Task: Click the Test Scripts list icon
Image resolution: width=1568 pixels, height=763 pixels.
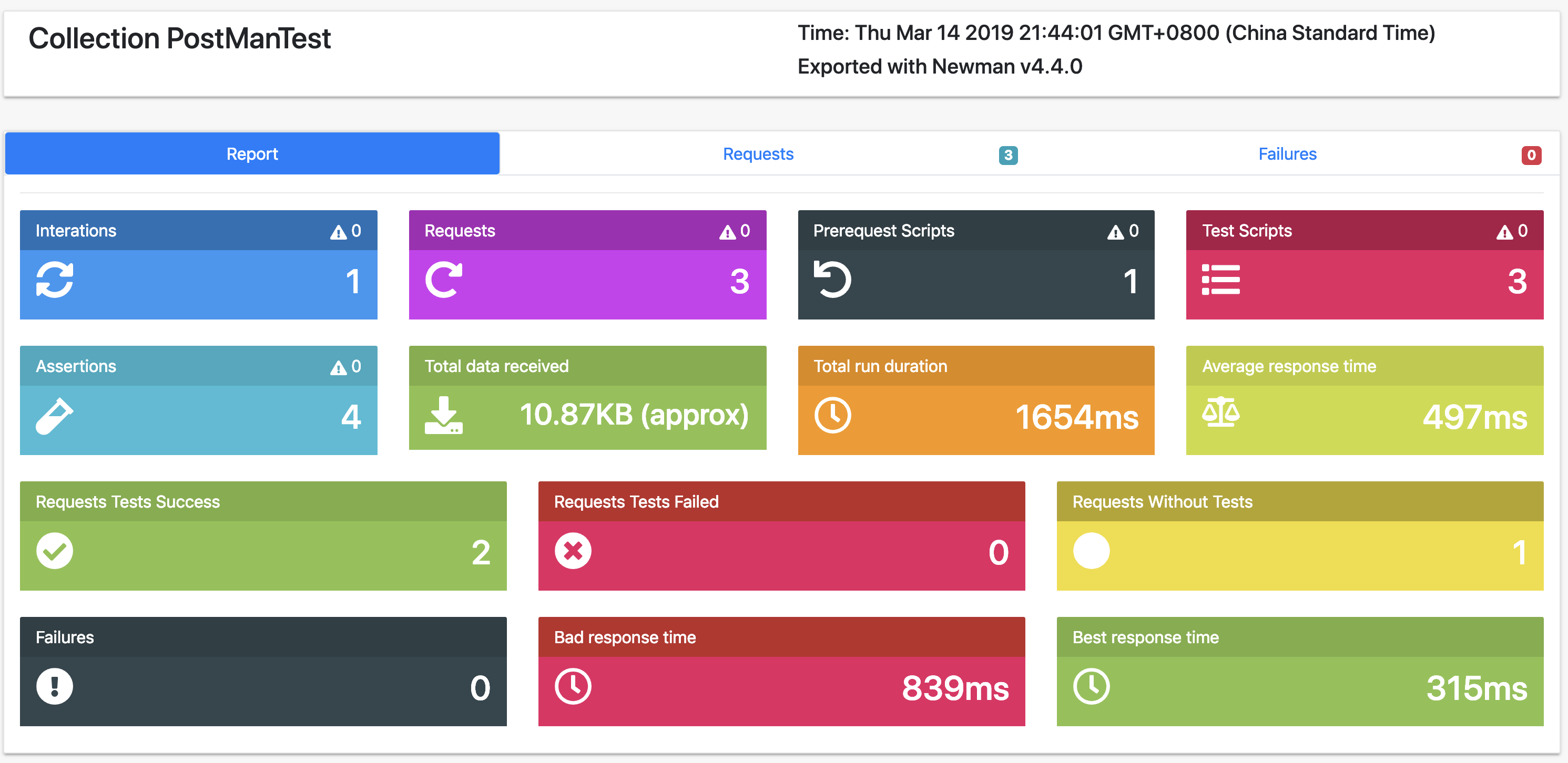Action: [1221, 280]
